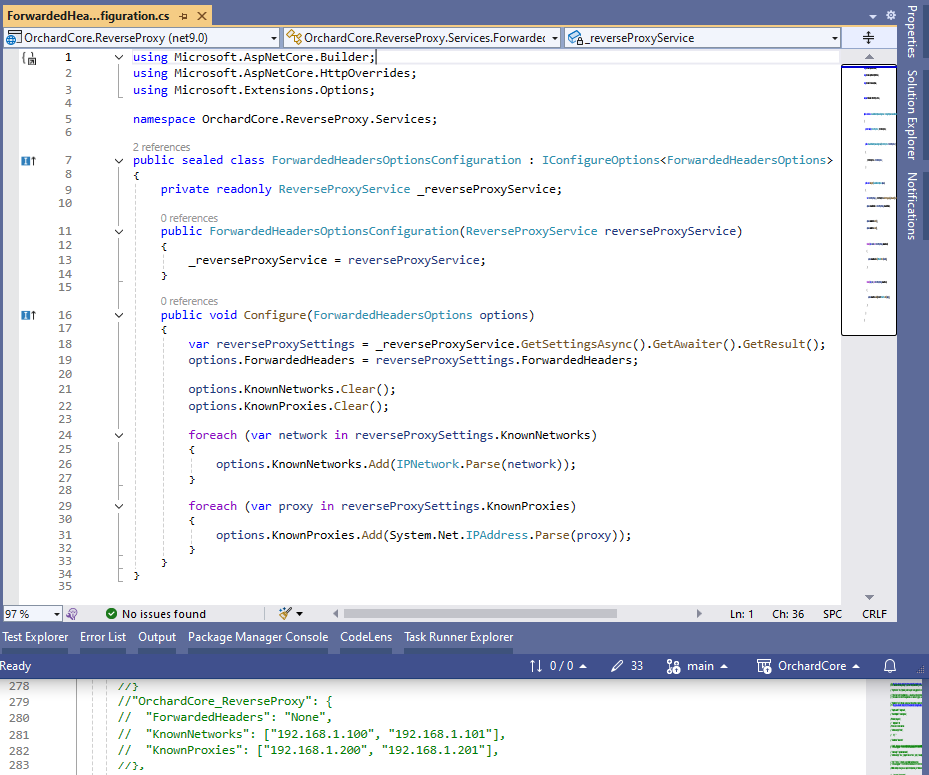Close the ForwardedHea...figuration.cs tab
Viewport: 929px width, 775px height.
tap(202, 17)
